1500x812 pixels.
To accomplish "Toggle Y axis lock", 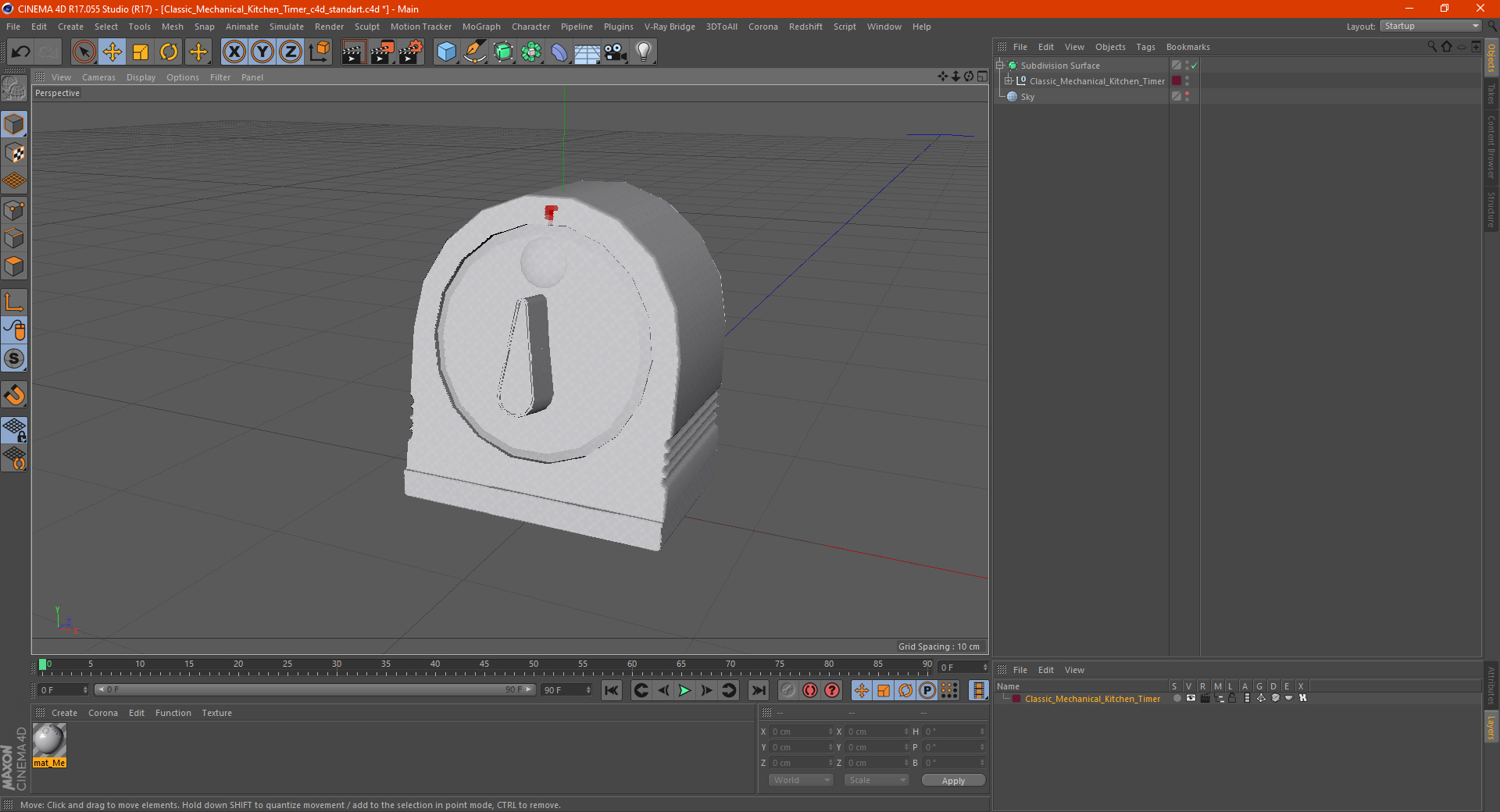I will (x=262, y=52).
